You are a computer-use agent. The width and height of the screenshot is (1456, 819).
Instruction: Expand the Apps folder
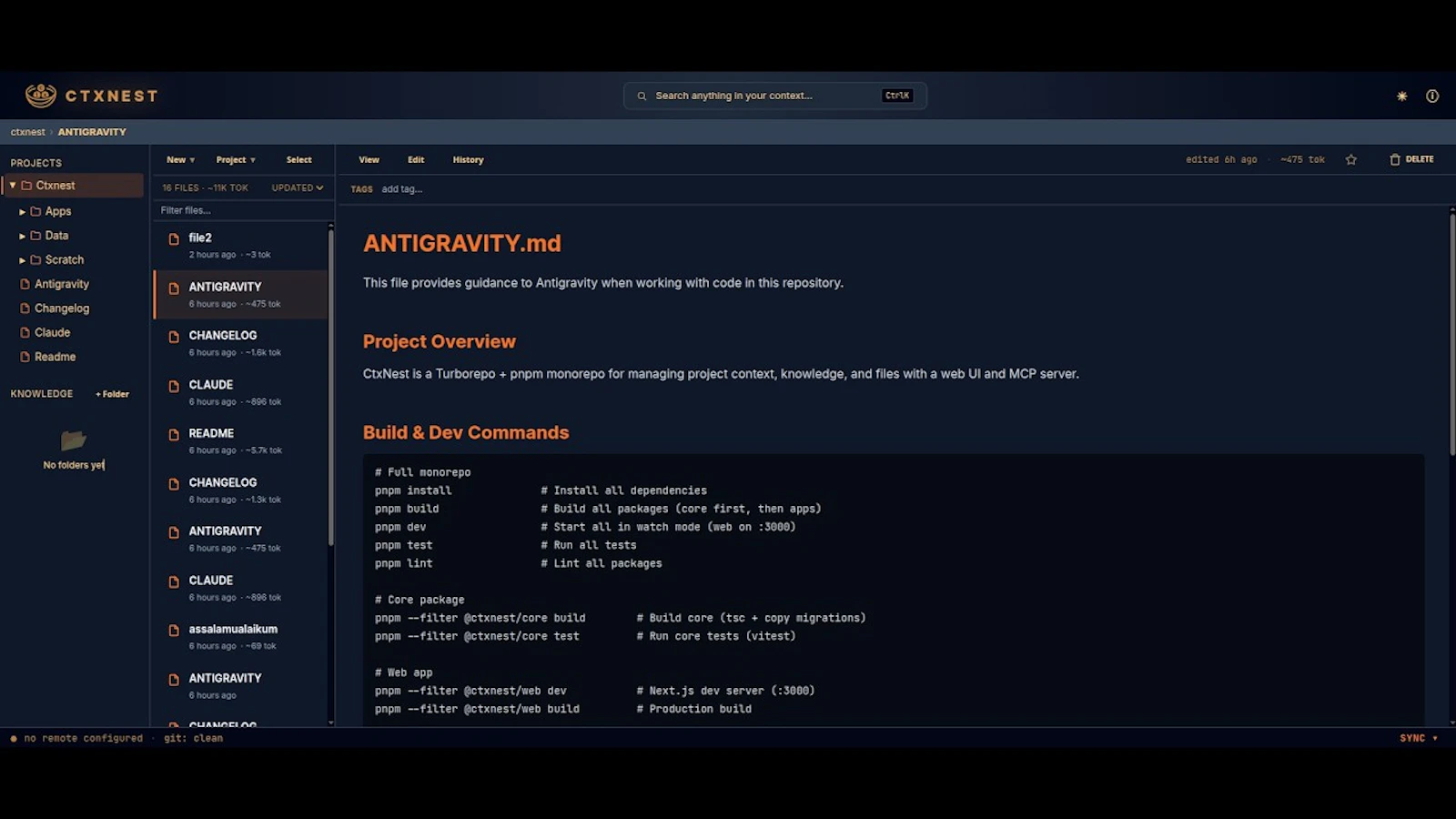click(22, 211)
